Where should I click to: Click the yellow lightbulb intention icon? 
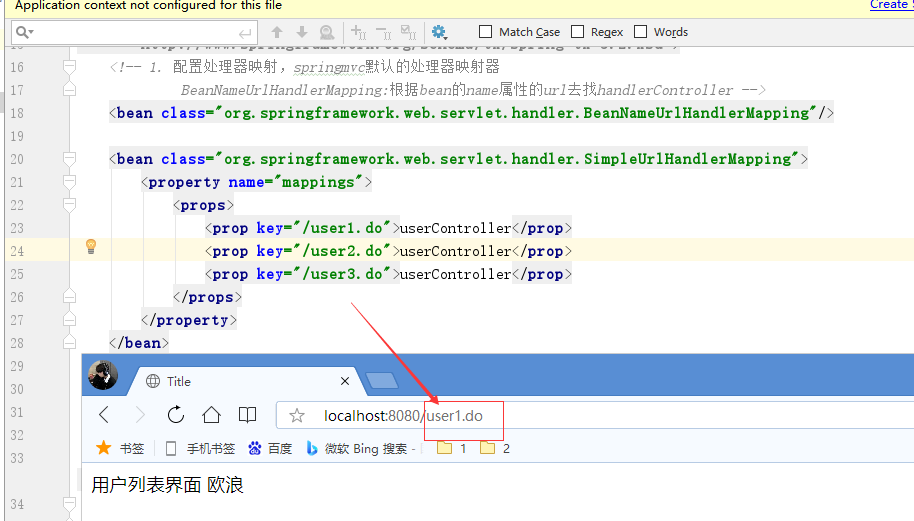(91, 246)
